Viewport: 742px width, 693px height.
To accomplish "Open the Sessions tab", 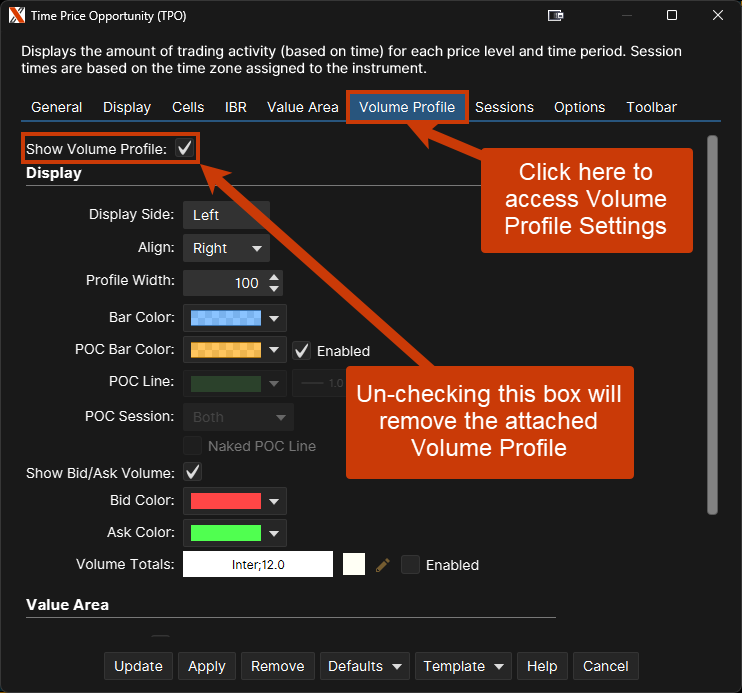I will tap(504, 107).
